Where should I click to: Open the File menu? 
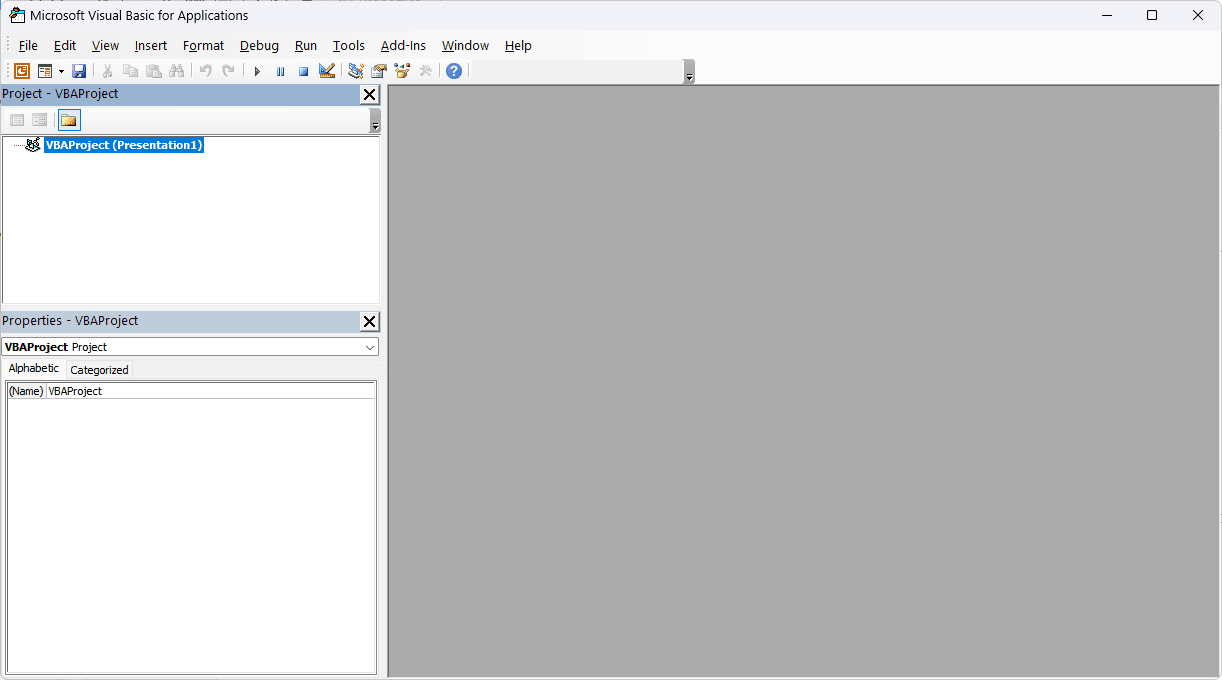coord(28,46)
